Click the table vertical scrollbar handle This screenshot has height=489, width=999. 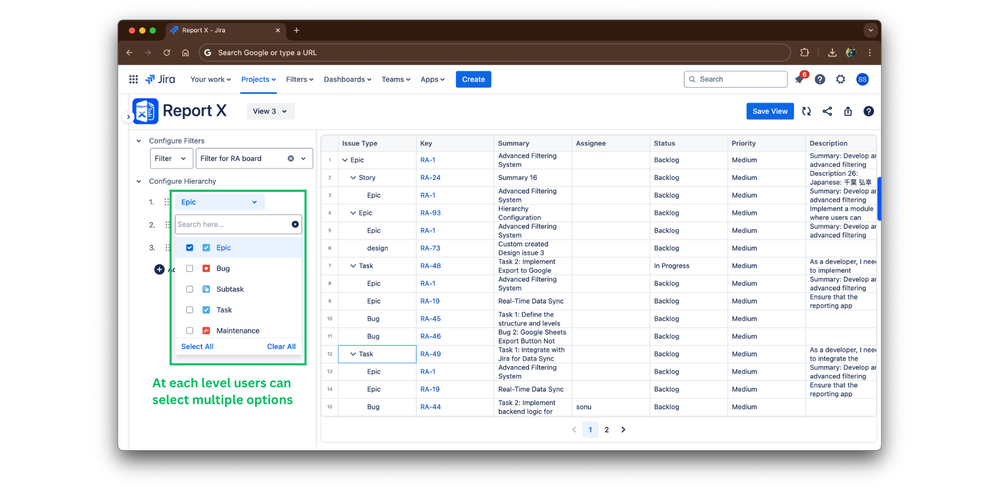coord(879,199)
